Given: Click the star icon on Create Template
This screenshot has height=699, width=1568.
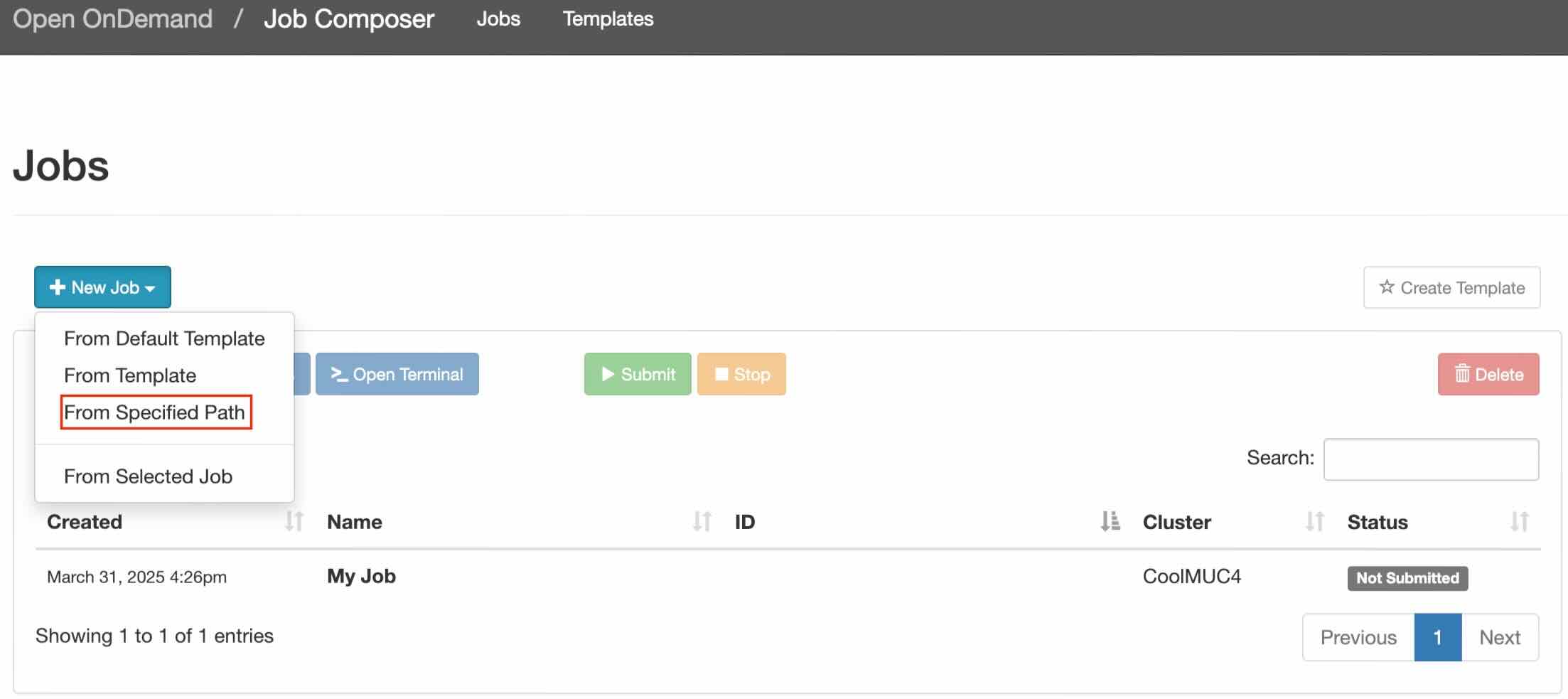Looking at the screenshot, I should (x=1386, y=287).
